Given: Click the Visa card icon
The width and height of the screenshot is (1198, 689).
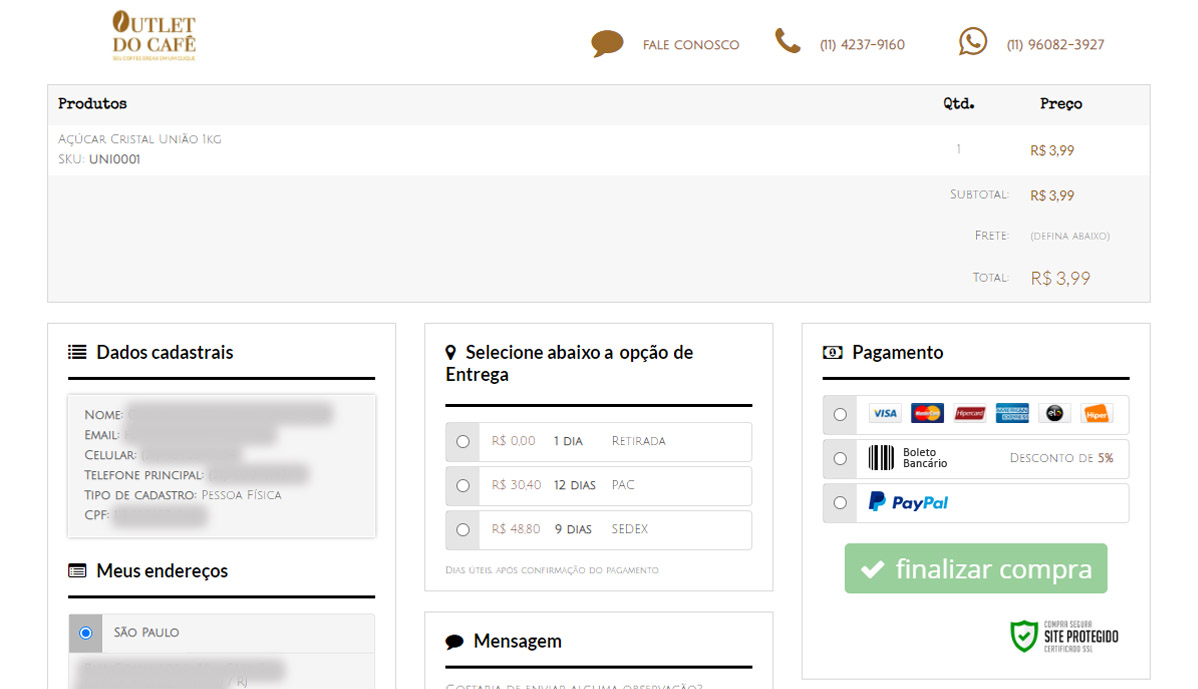Looking at the screenshot, I should click(884, 413).
